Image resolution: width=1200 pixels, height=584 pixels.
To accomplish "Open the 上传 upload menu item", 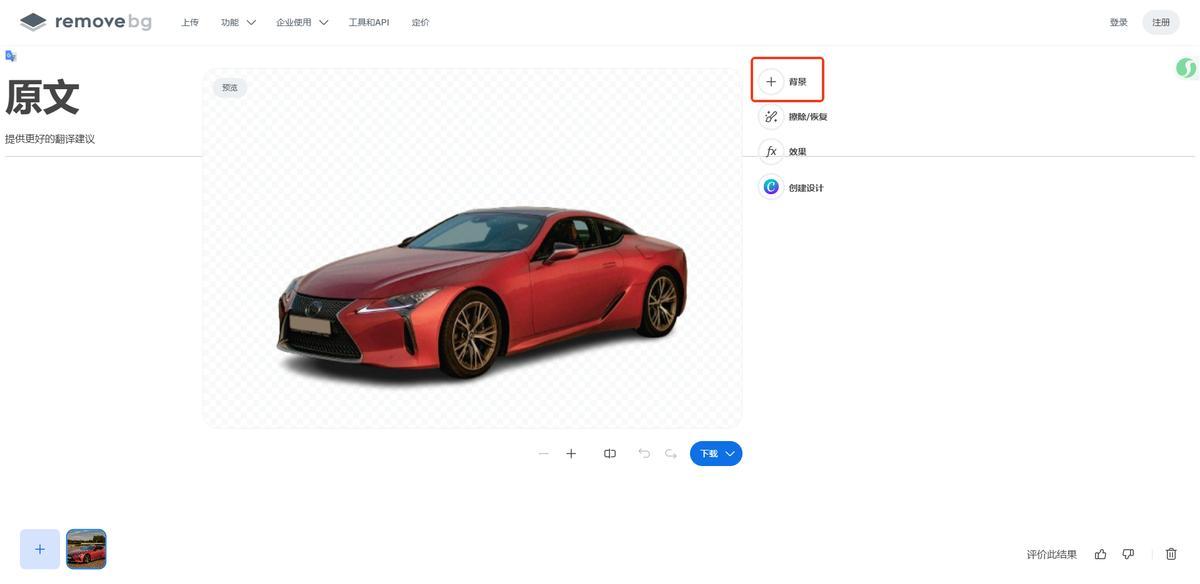I will tap(190, 22).
